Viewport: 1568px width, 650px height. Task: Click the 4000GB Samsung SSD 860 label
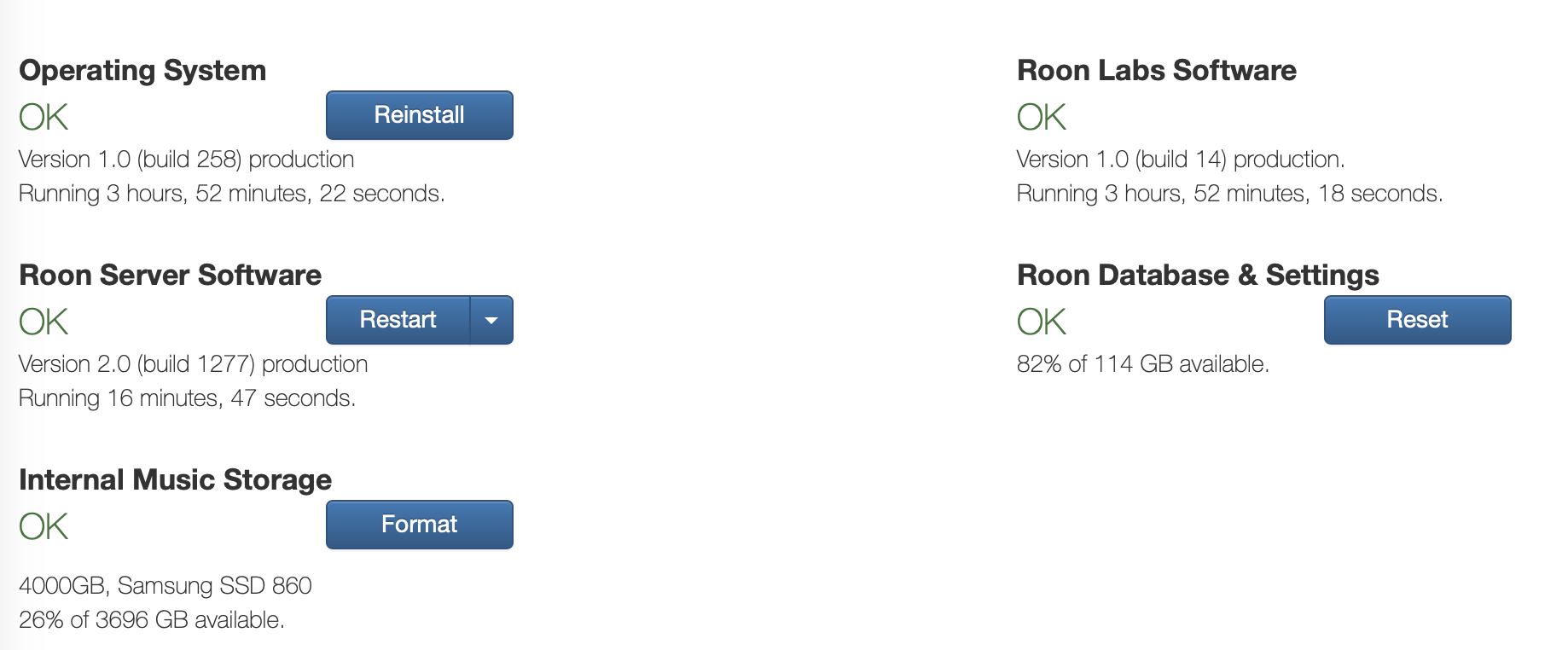(165, 585)
